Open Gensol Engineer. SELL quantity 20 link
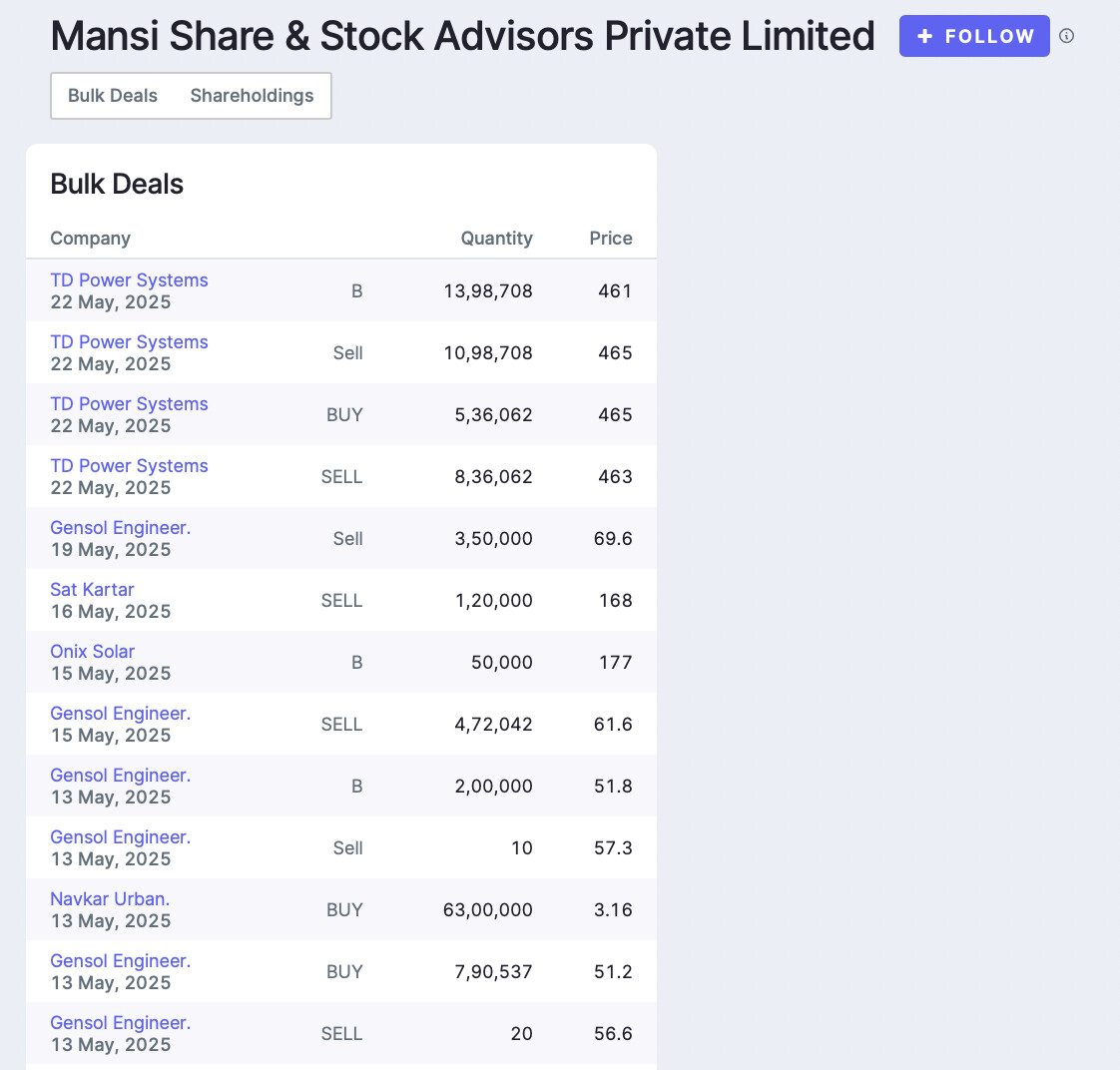The height and width of the screenshot is (1070, 1120). [x=120, y=1023]
